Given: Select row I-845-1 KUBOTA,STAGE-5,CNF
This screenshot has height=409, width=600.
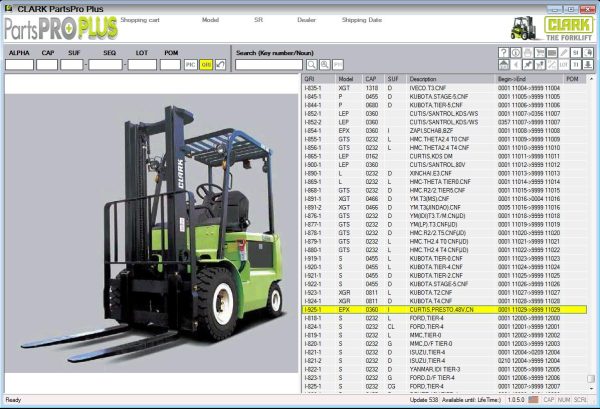Looking at the screenshot, I should pyautogui.click(x=444, y=96).
